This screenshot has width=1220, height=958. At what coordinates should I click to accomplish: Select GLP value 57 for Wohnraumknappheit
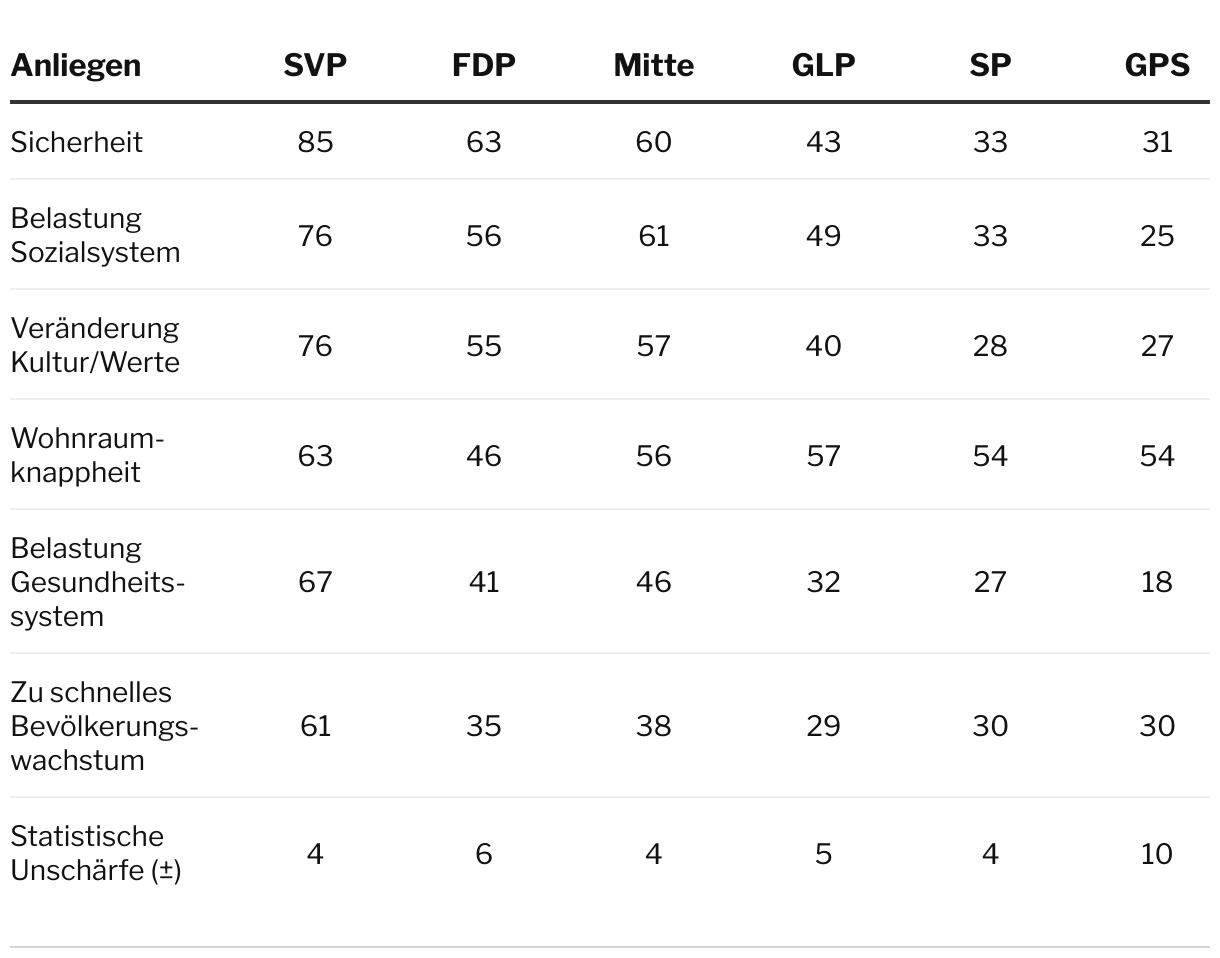pyautogui.click(x=823, y=456)
